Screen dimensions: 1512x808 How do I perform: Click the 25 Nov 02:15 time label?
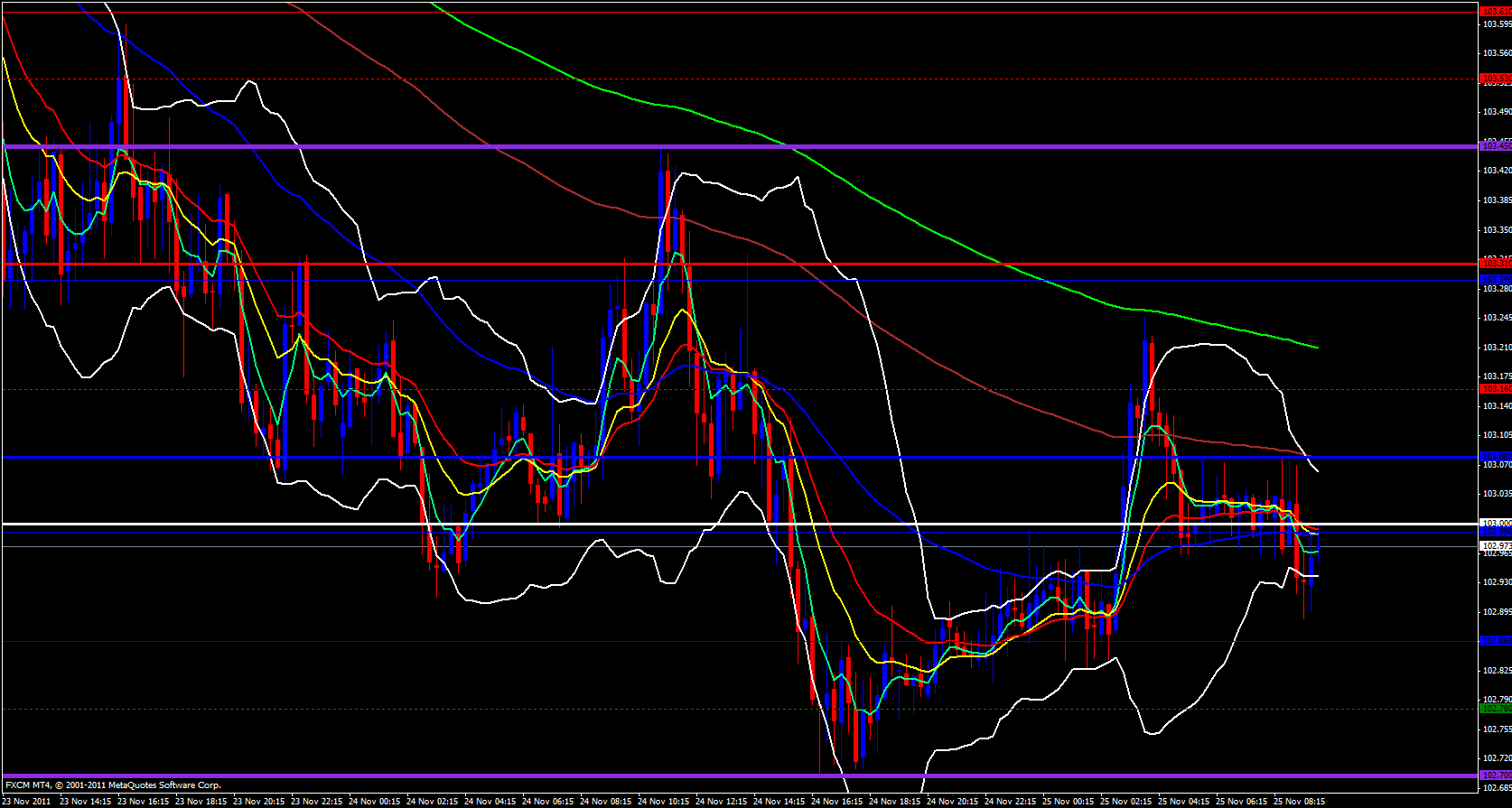pos(1126,801)
